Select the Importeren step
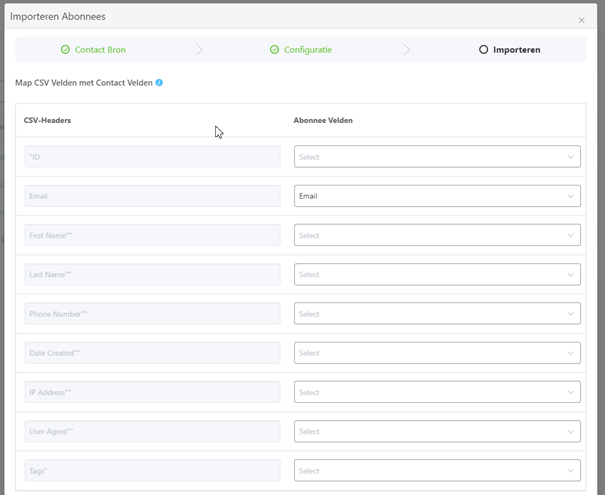Screen dimensions: 605x495 [516, 49]
